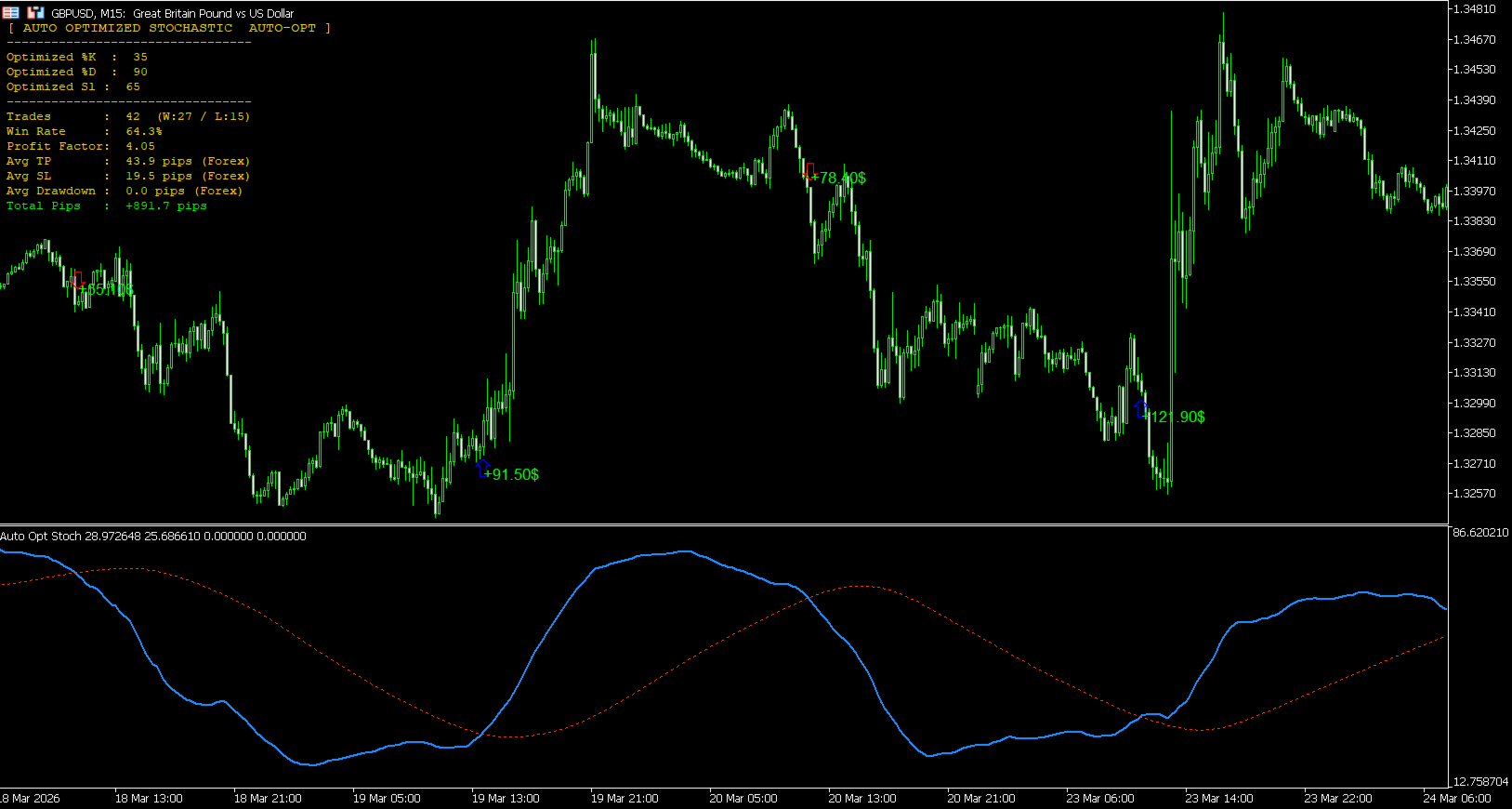This screenshot has width=1512, height=809.
Task: Click the 1.32710 price scale label
Action: click(x=1474, y=463)
